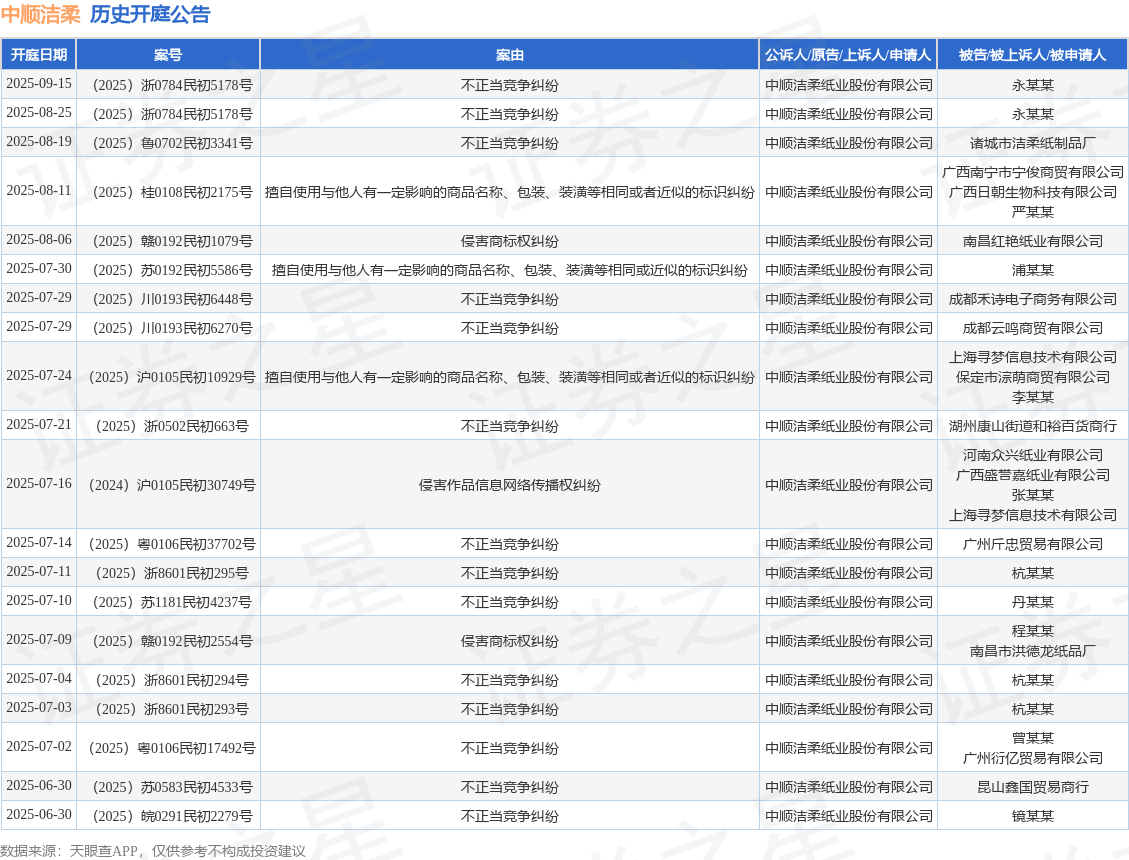1129x860 pixels.
Task: Click defendant 广西日朝生物科技有限公司
Action: pyautogui.click(x=1033, y=192)
